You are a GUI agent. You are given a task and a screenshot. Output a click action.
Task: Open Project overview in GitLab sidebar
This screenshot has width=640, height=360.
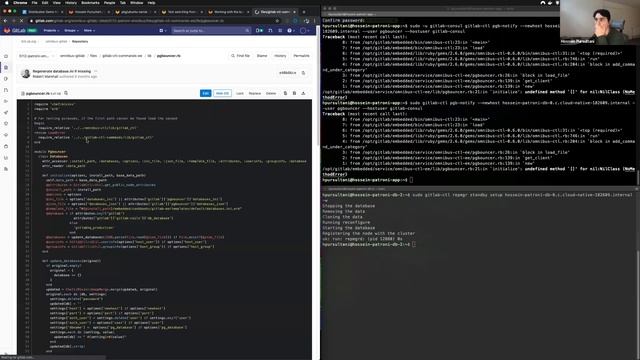point(6,56)
